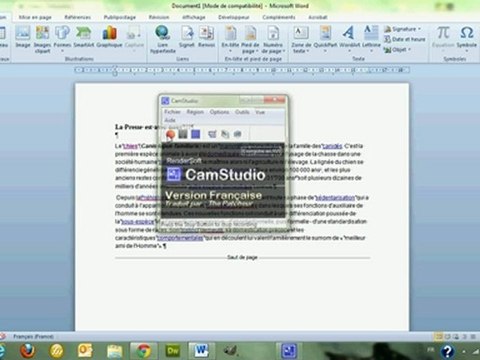Click the blue Stop button in CamStudio

pos(196,134)
